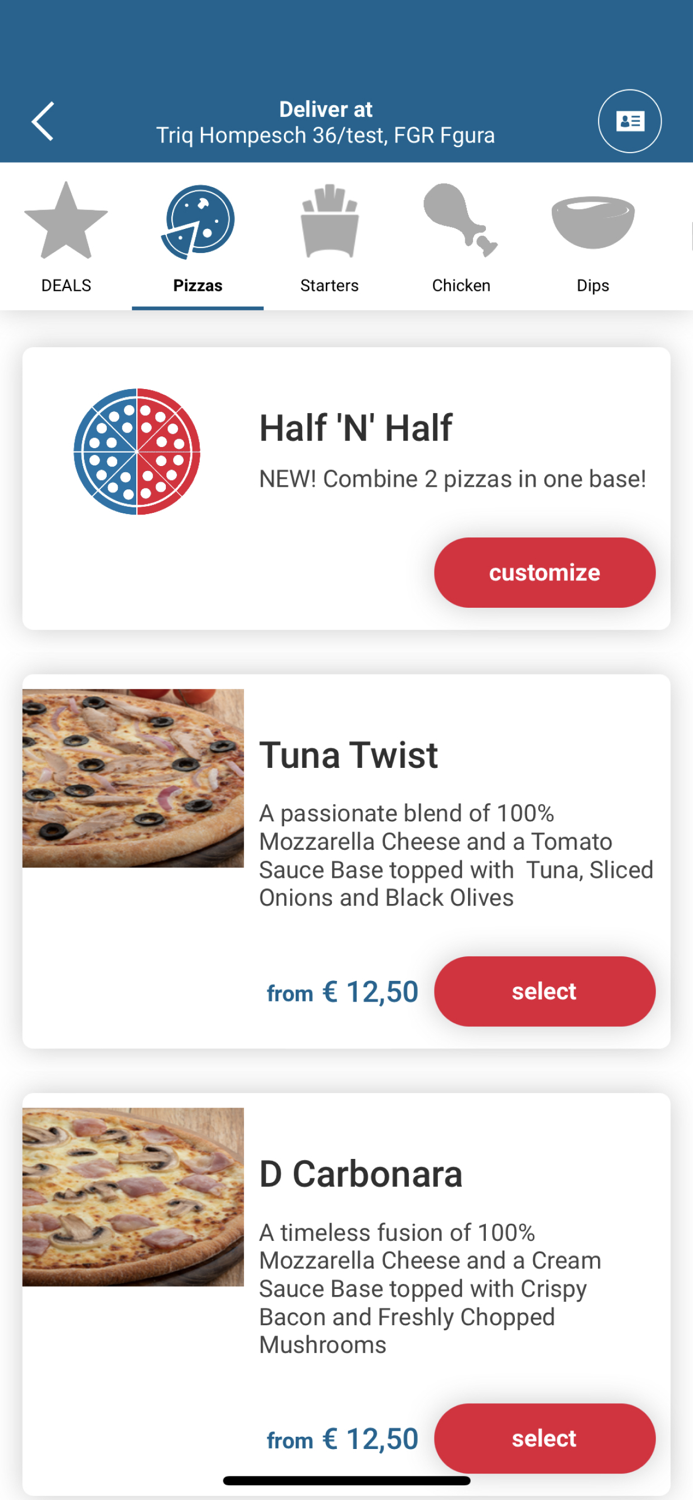Open the Dips bowl icon
The width and height of the screenshot is (693, 1500).
(593, 218)
